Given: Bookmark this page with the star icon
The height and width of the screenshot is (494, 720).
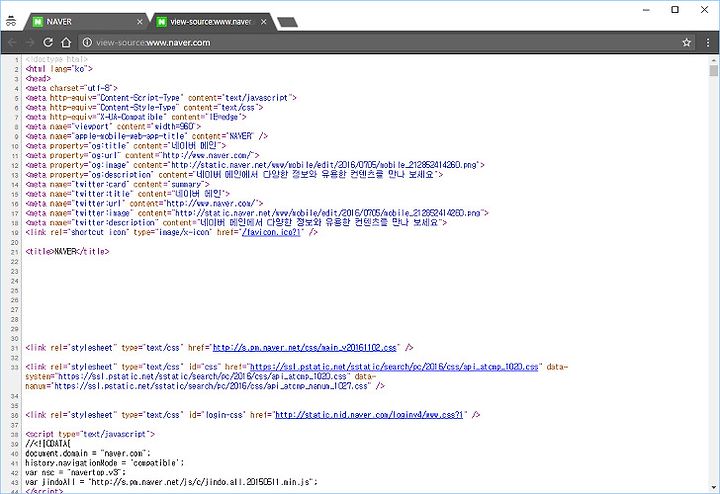Looking at the screenshot, I should pyautogui.click(x=686, y=43).
